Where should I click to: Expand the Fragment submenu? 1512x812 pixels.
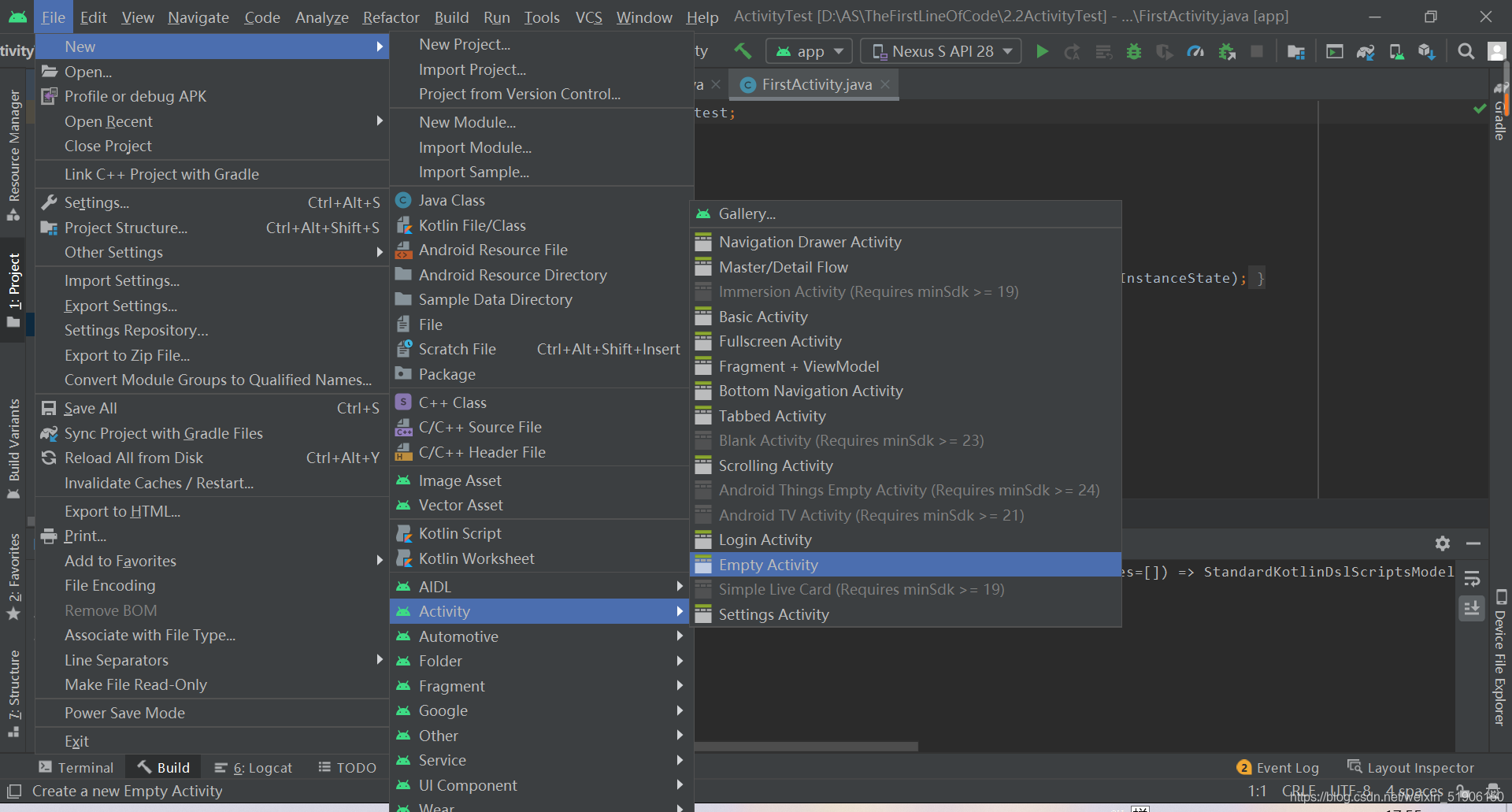[539, 686]
